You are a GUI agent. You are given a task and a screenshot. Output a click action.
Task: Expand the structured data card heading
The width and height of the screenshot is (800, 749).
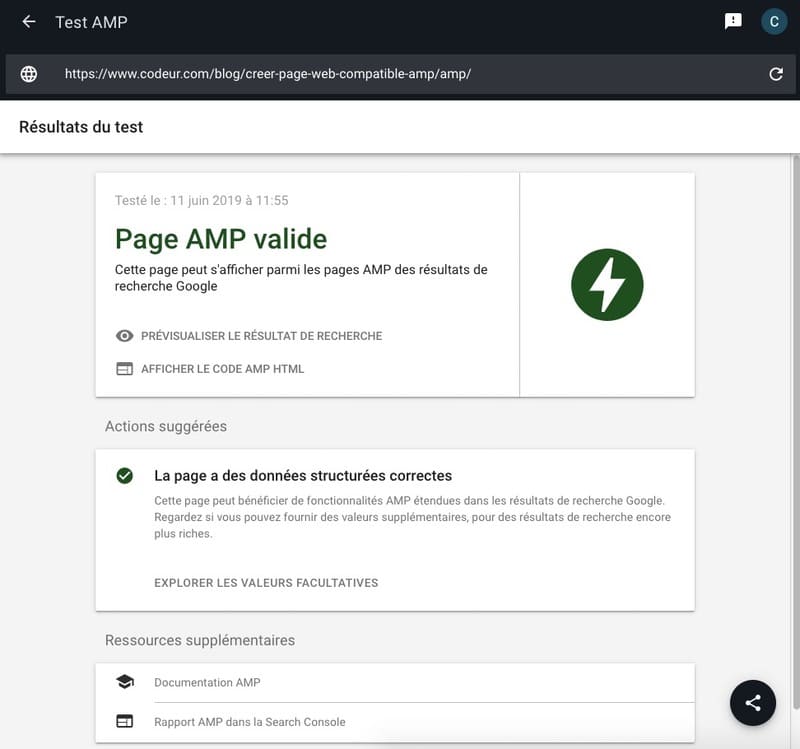(x=303, y=476)
